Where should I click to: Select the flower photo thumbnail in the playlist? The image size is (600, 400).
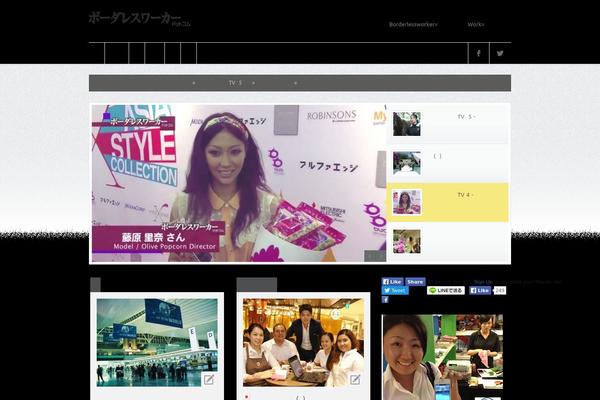point(407,241)
